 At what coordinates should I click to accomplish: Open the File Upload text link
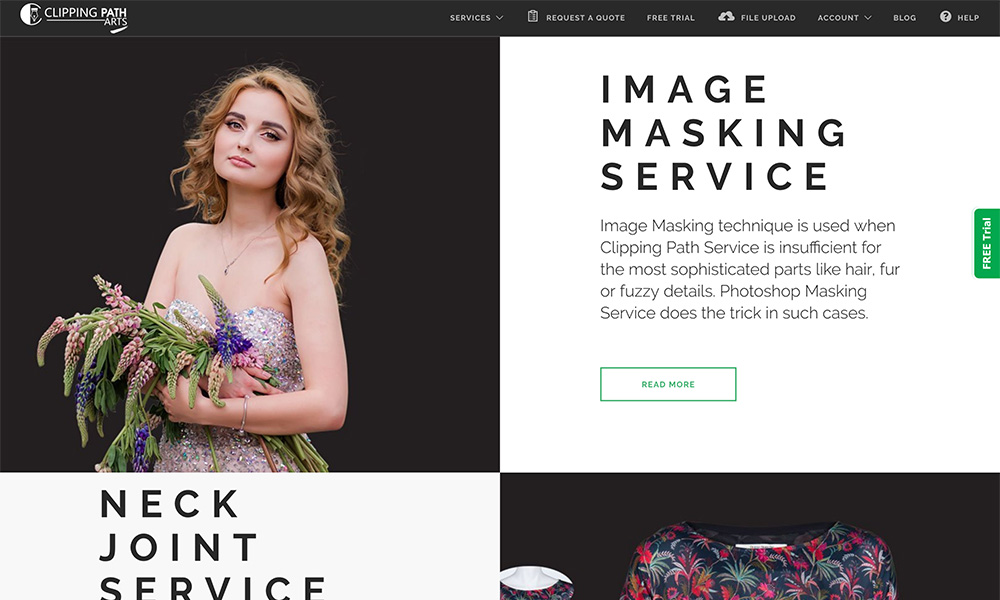coord(768,18)
